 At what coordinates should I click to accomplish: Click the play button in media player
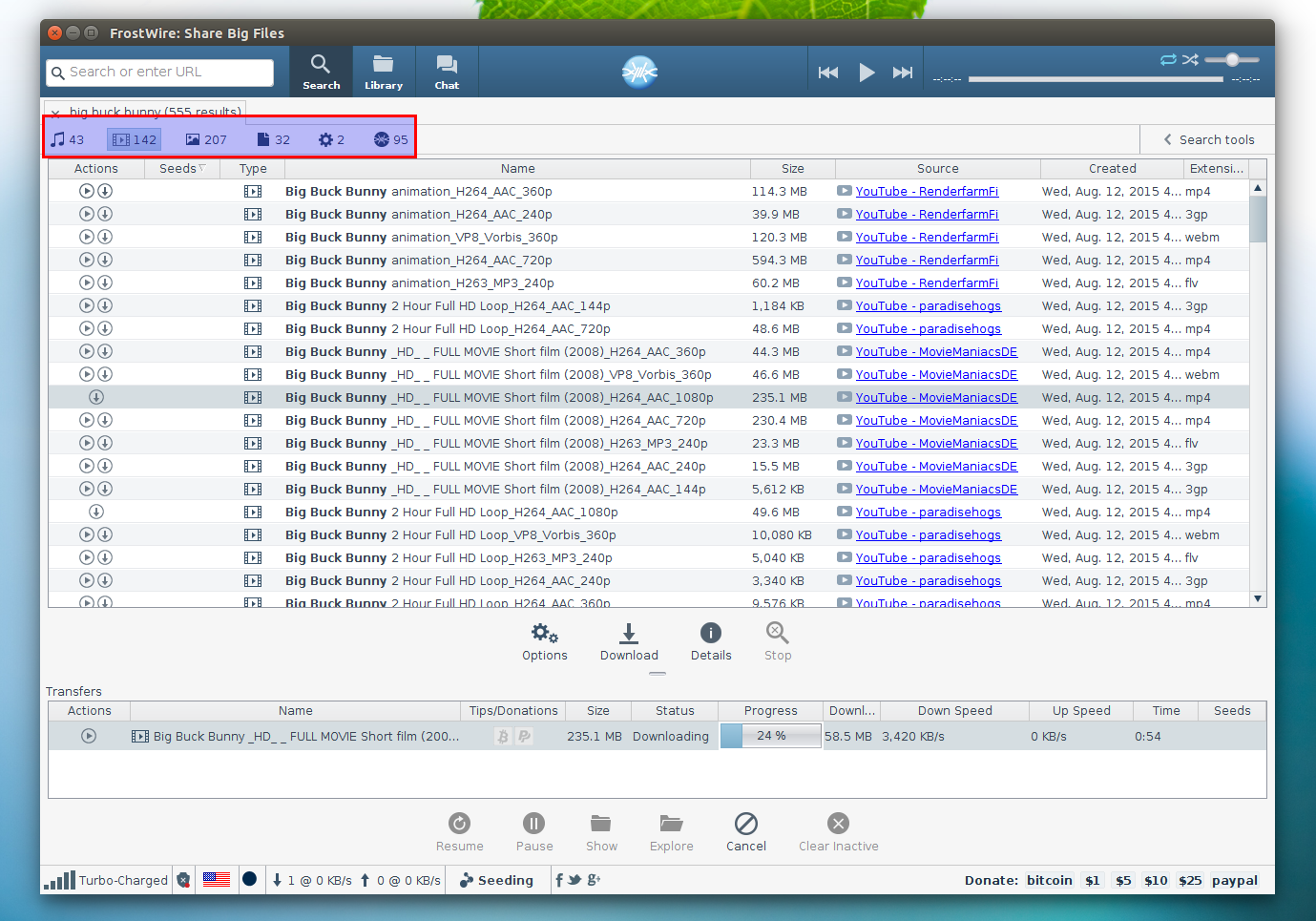pos(867,73)
